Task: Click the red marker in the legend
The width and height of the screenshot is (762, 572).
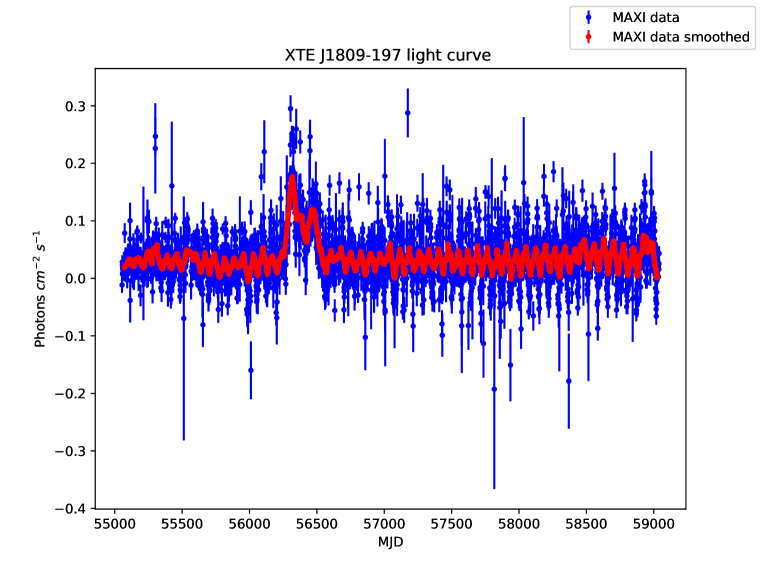Action: point(589,37)
